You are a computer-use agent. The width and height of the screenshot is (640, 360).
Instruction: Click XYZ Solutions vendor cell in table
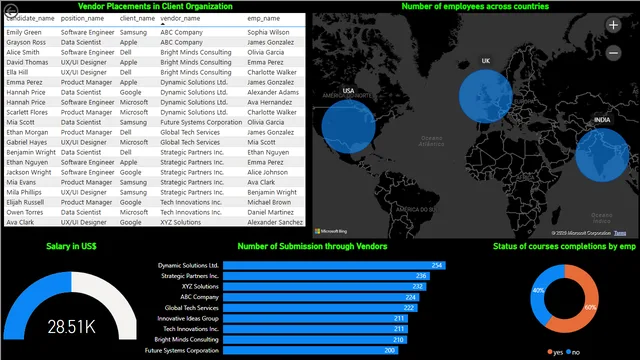coord(180,222)
